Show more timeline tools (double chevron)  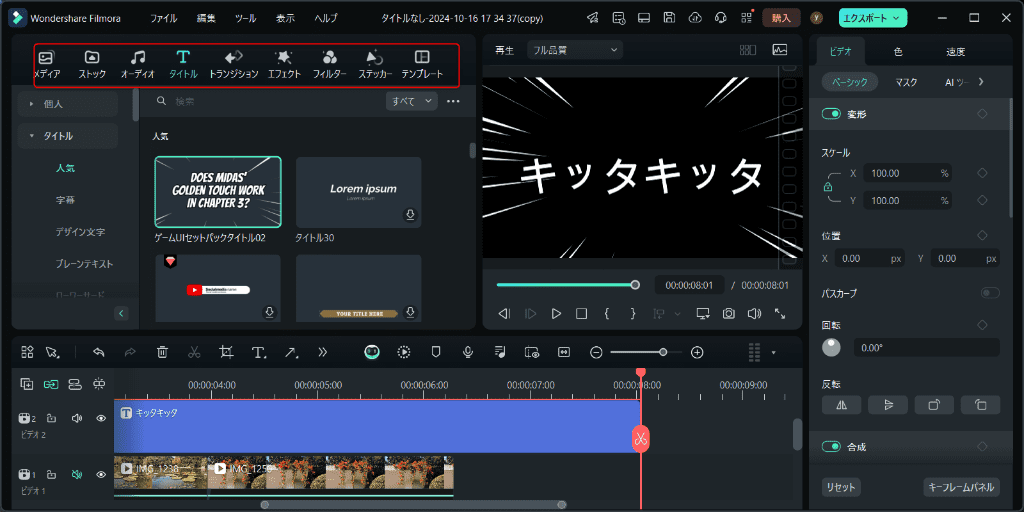(x=323, y=352)
